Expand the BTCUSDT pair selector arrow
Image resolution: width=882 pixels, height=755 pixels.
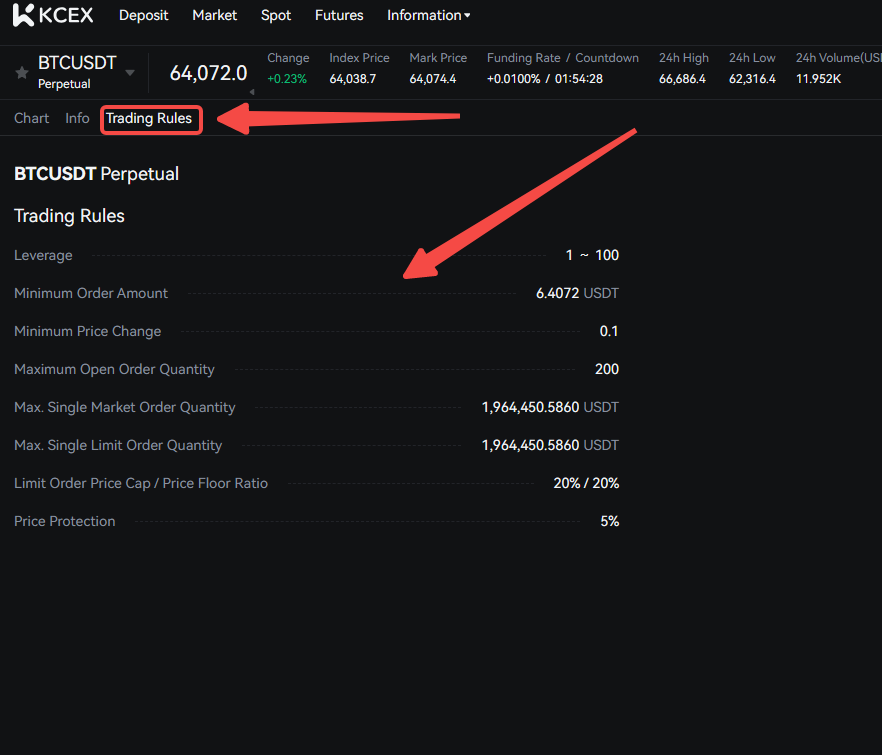(x=130, y=73)
